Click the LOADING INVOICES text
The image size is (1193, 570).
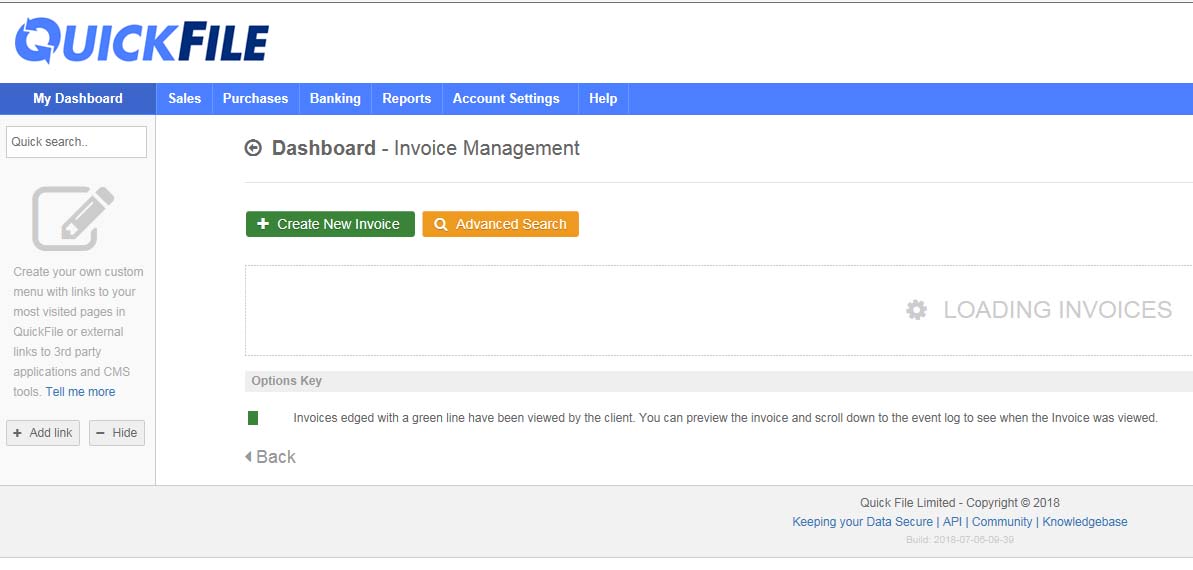(x=1058, y=310)
